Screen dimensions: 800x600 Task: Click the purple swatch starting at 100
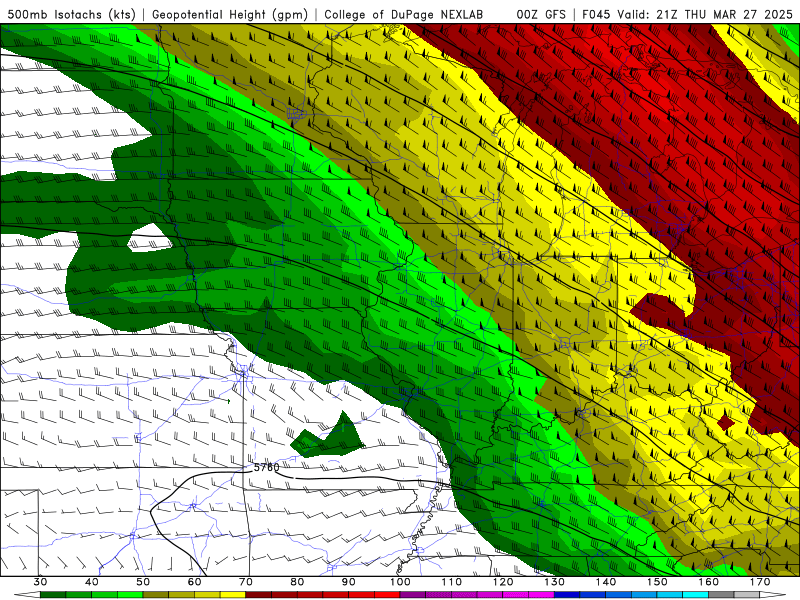[x=413, y=595]
